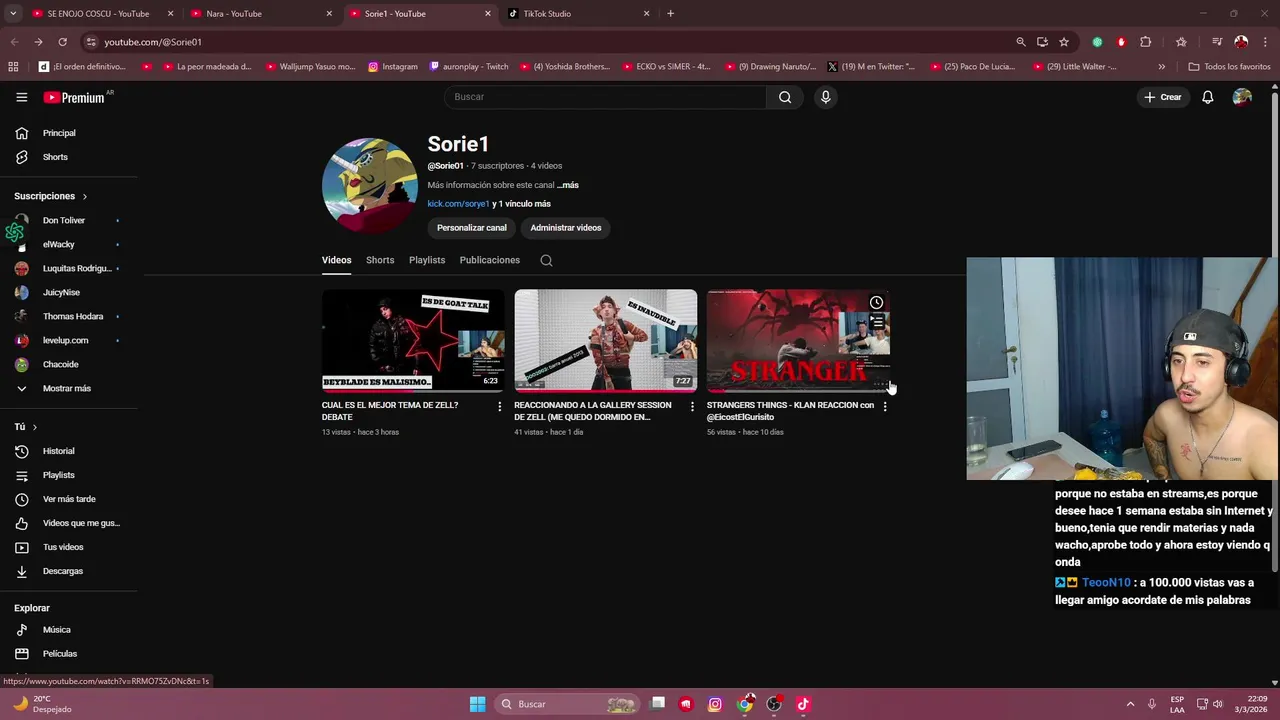Click the Chrome address bar URL
1280x720 pixels.
(153, 42)
